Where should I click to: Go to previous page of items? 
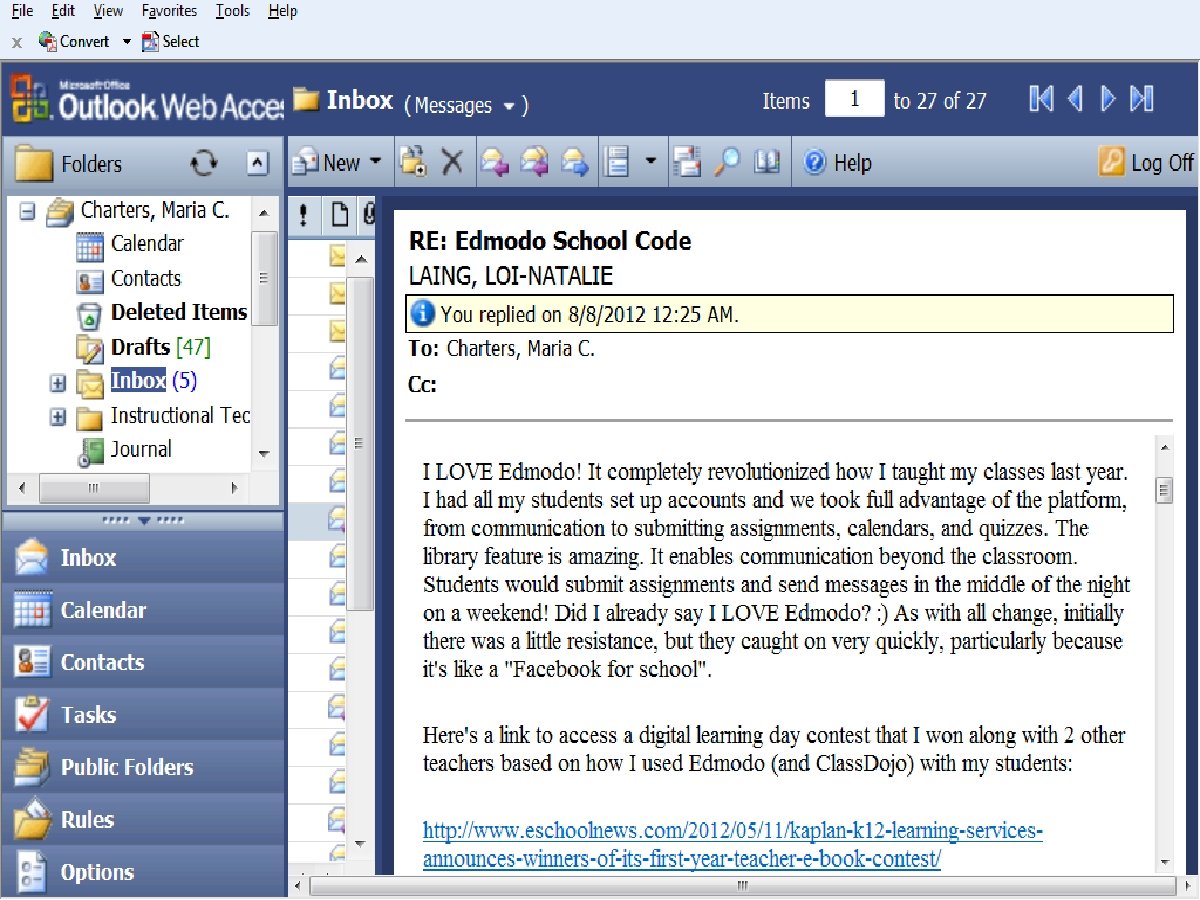pos(1075,99)
